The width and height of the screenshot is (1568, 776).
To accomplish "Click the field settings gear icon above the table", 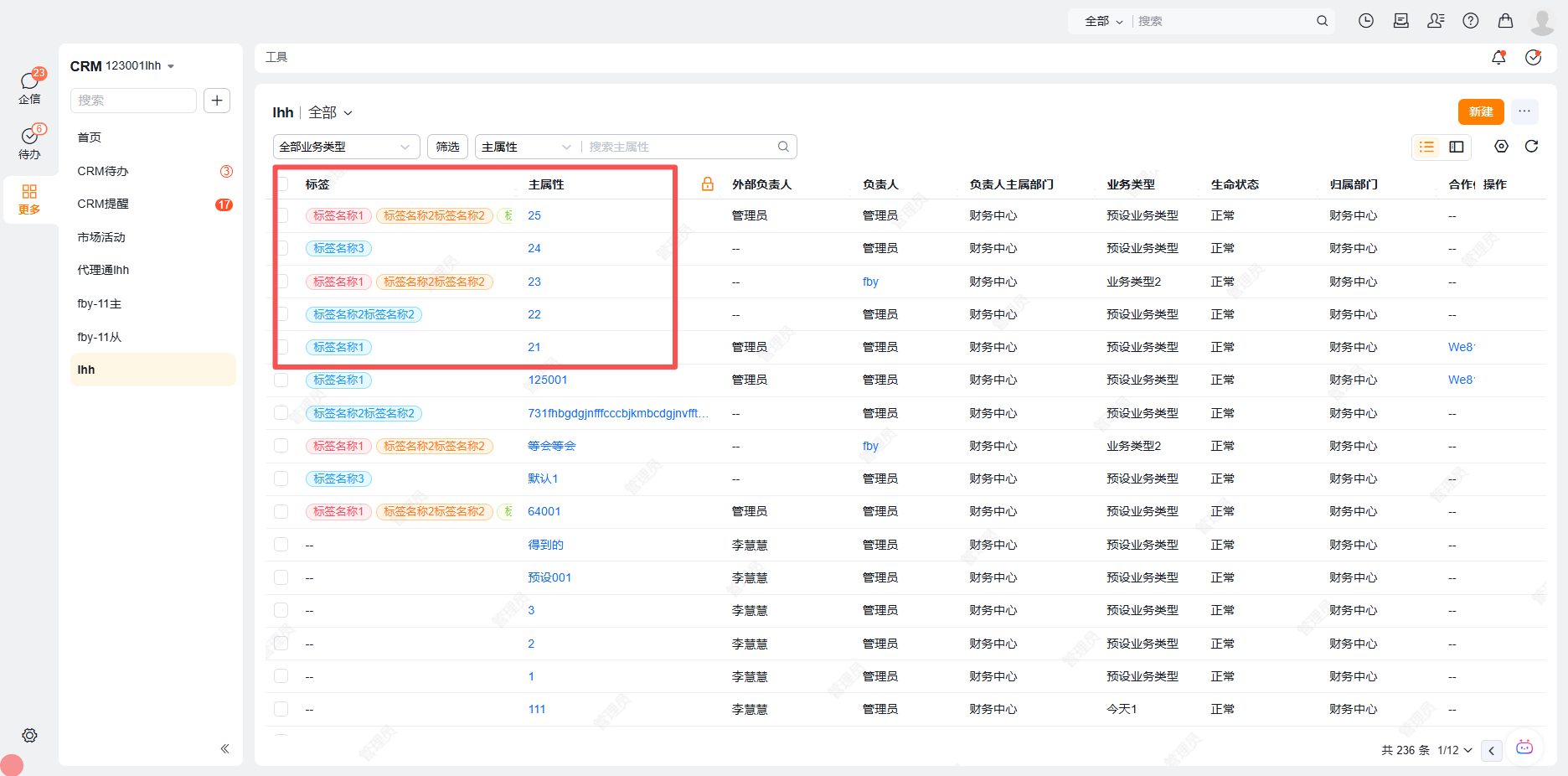I will point(1501,146).
